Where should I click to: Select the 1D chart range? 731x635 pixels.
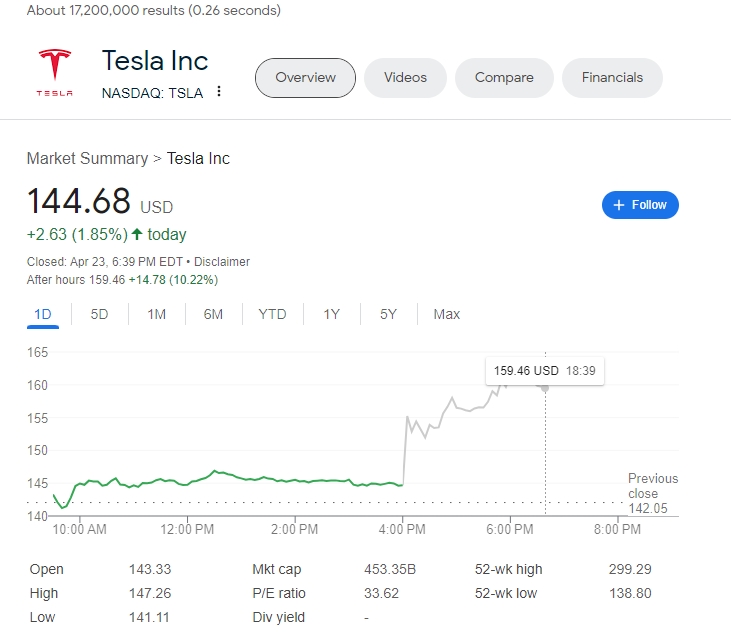pyautogui.click(x=43, y=314)
